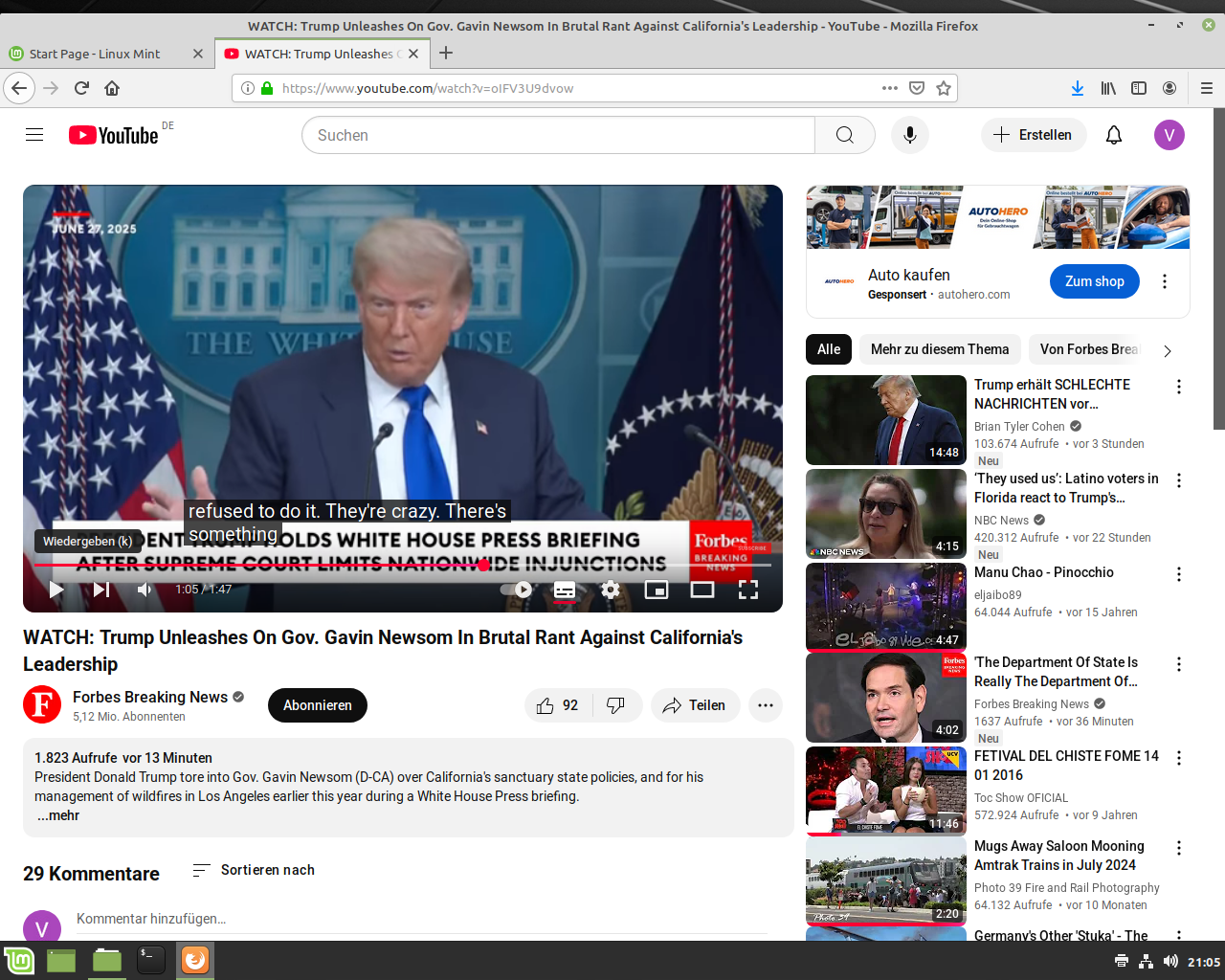Skip to the next video
Screen dimensions: 1225x980
(100, 590)
